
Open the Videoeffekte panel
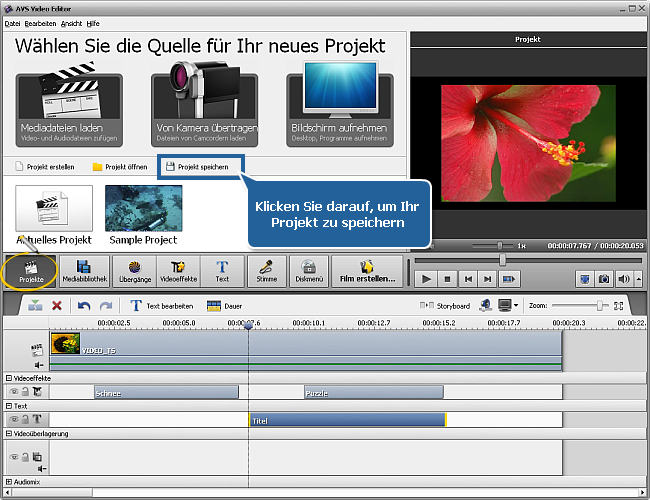[180, 270]
